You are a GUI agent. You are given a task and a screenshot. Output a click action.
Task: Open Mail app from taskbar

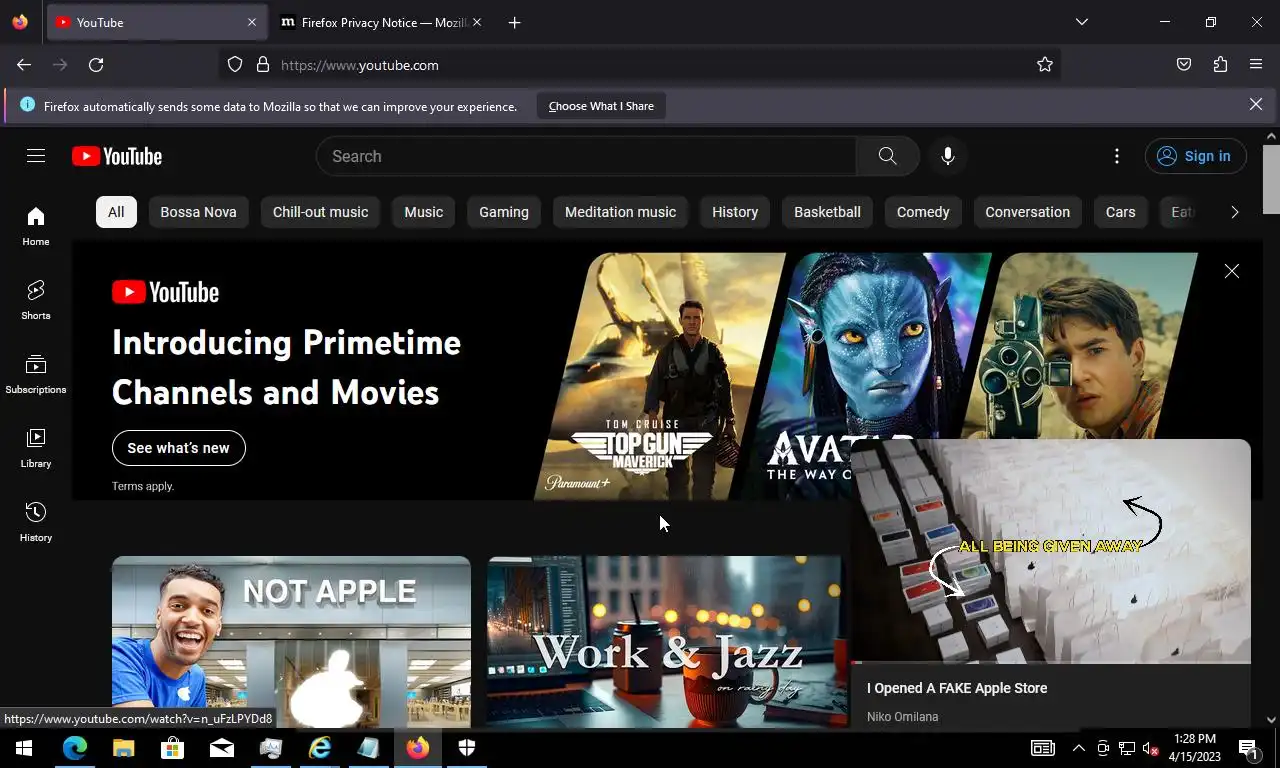click(x=221, y=748)
